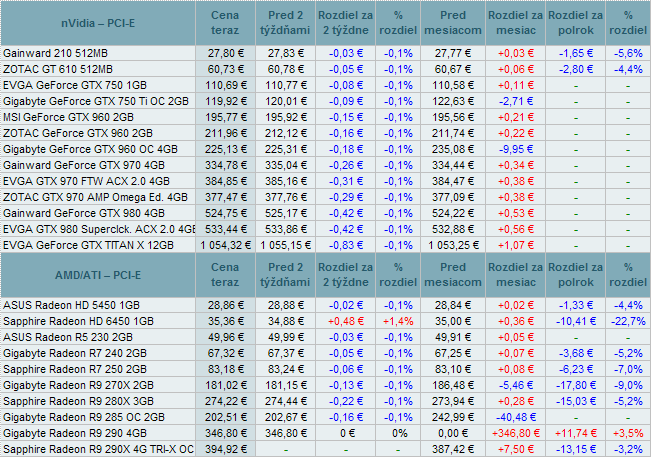Select the price cell '60,73 €'
651x457 pixels.
[226, 69]
